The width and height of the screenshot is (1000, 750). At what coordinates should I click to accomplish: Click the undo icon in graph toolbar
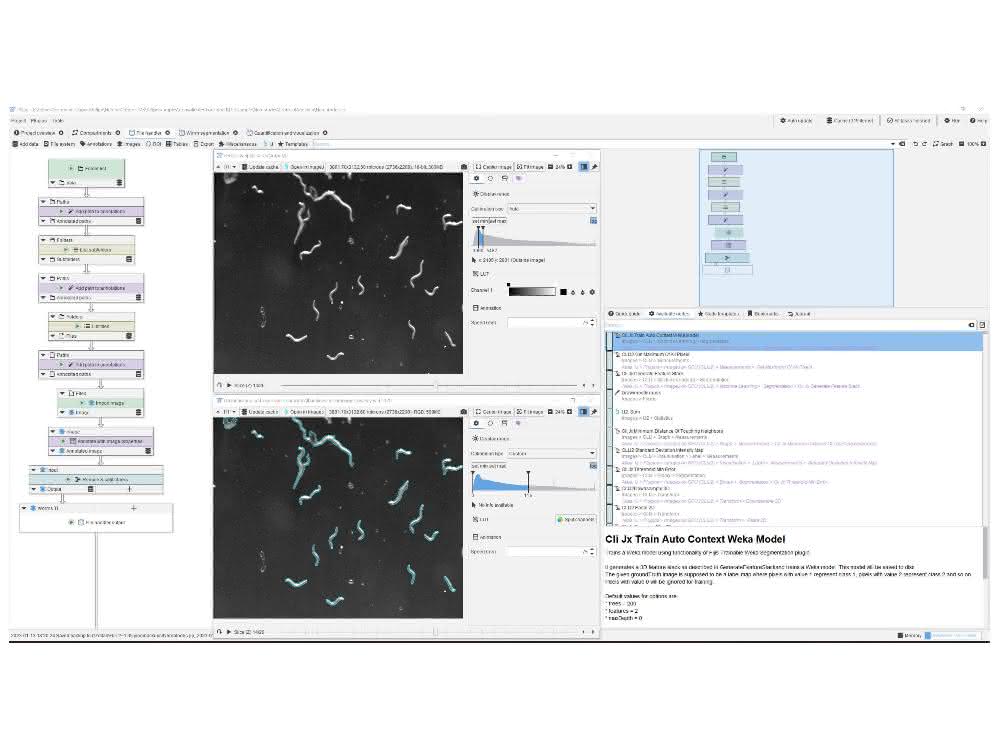coord(915,144)
